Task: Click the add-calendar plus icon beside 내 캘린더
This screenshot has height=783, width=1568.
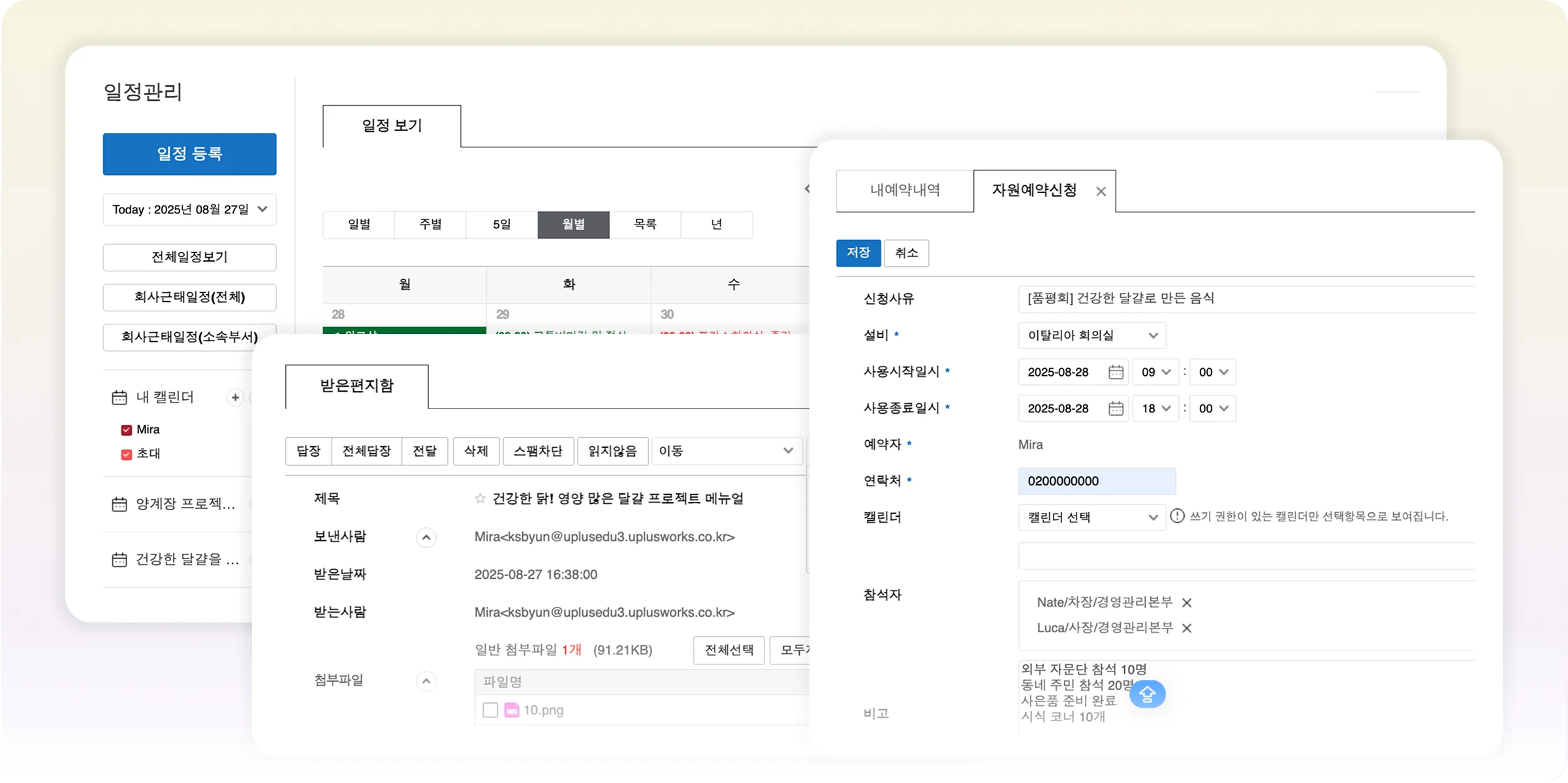Action: click(x=235, y=397)
